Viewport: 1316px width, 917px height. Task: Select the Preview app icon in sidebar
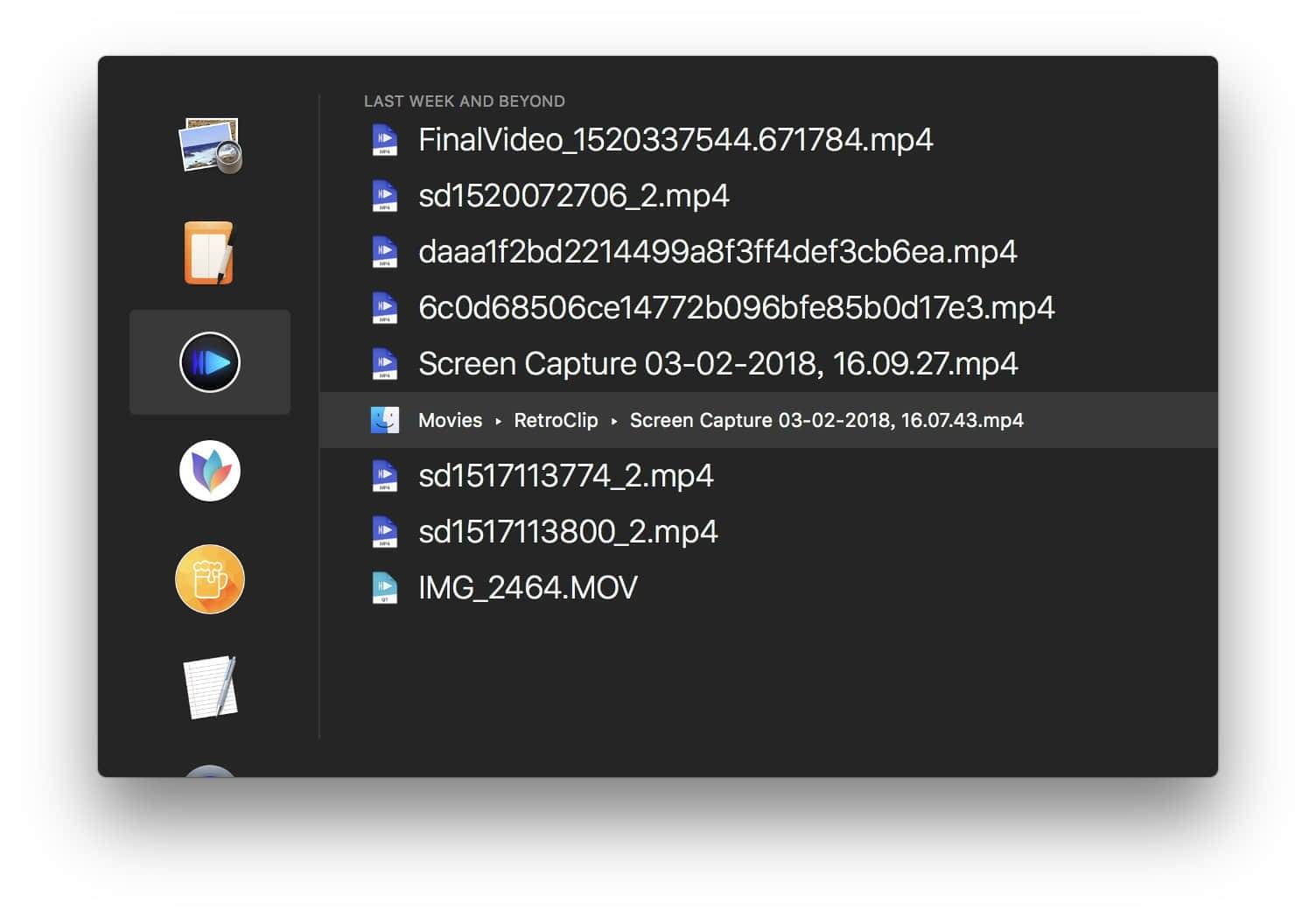[210, 146]
